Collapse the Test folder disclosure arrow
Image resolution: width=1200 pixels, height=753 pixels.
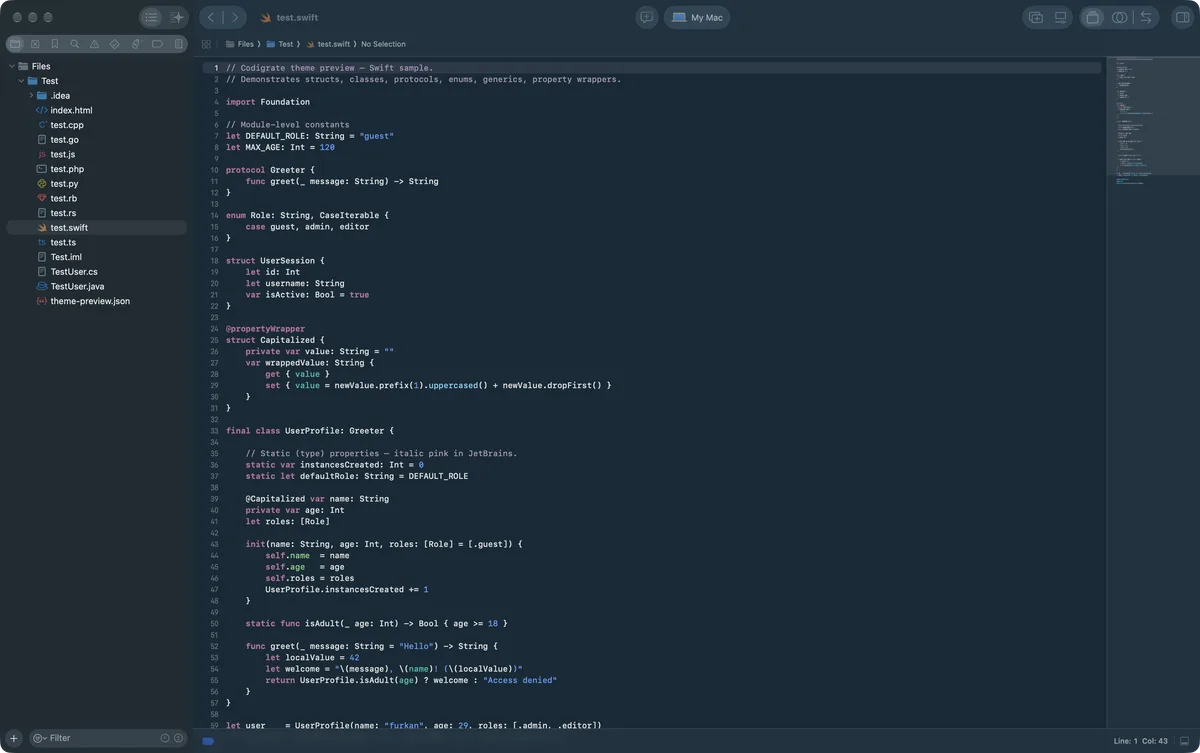pos(22,81)
